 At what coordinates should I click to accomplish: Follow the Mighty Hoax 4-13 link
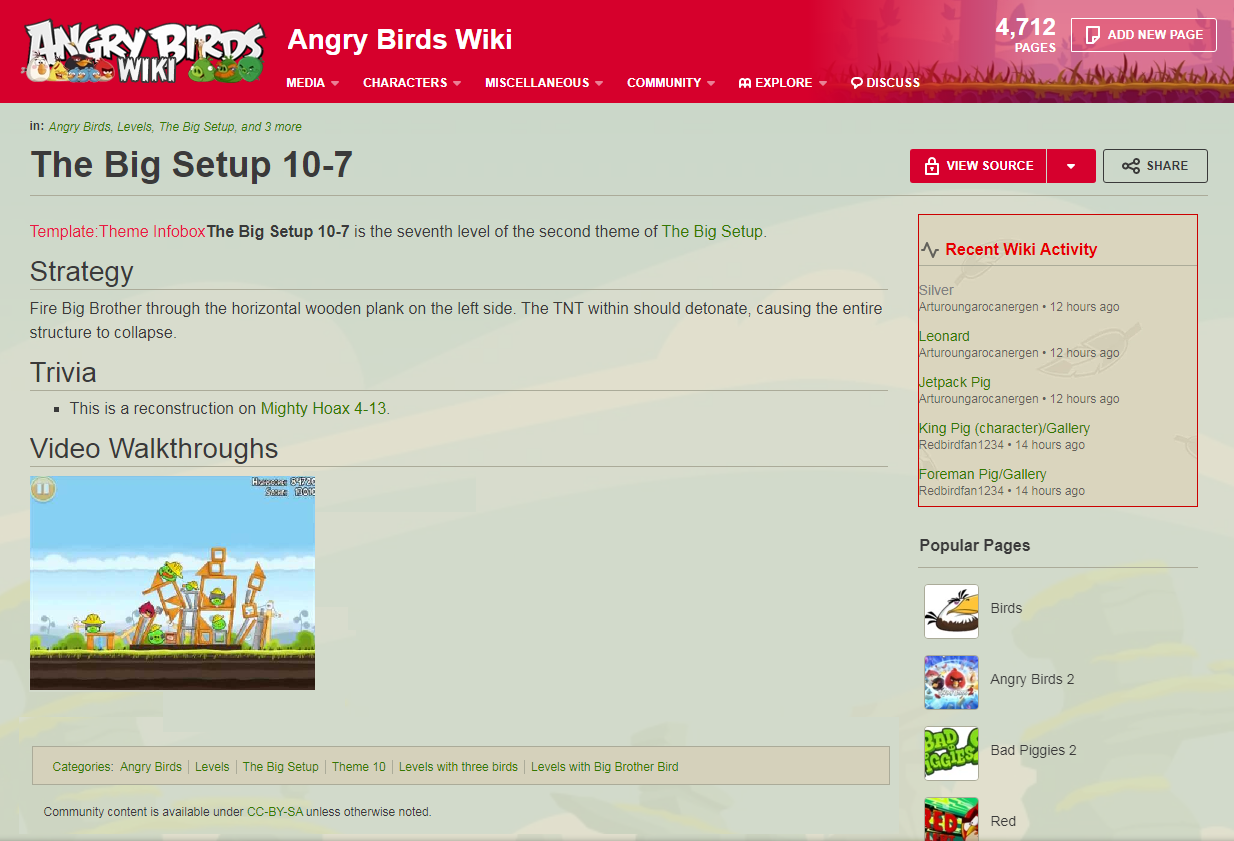coord(324,408)
